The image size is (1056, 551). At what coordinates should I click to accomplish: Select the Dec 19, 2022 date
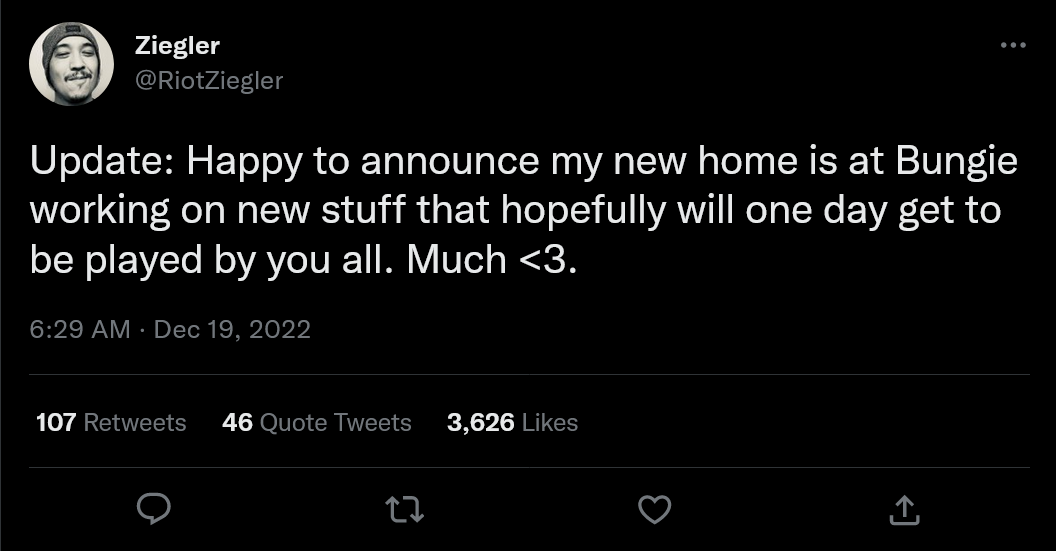pos(230,329)
